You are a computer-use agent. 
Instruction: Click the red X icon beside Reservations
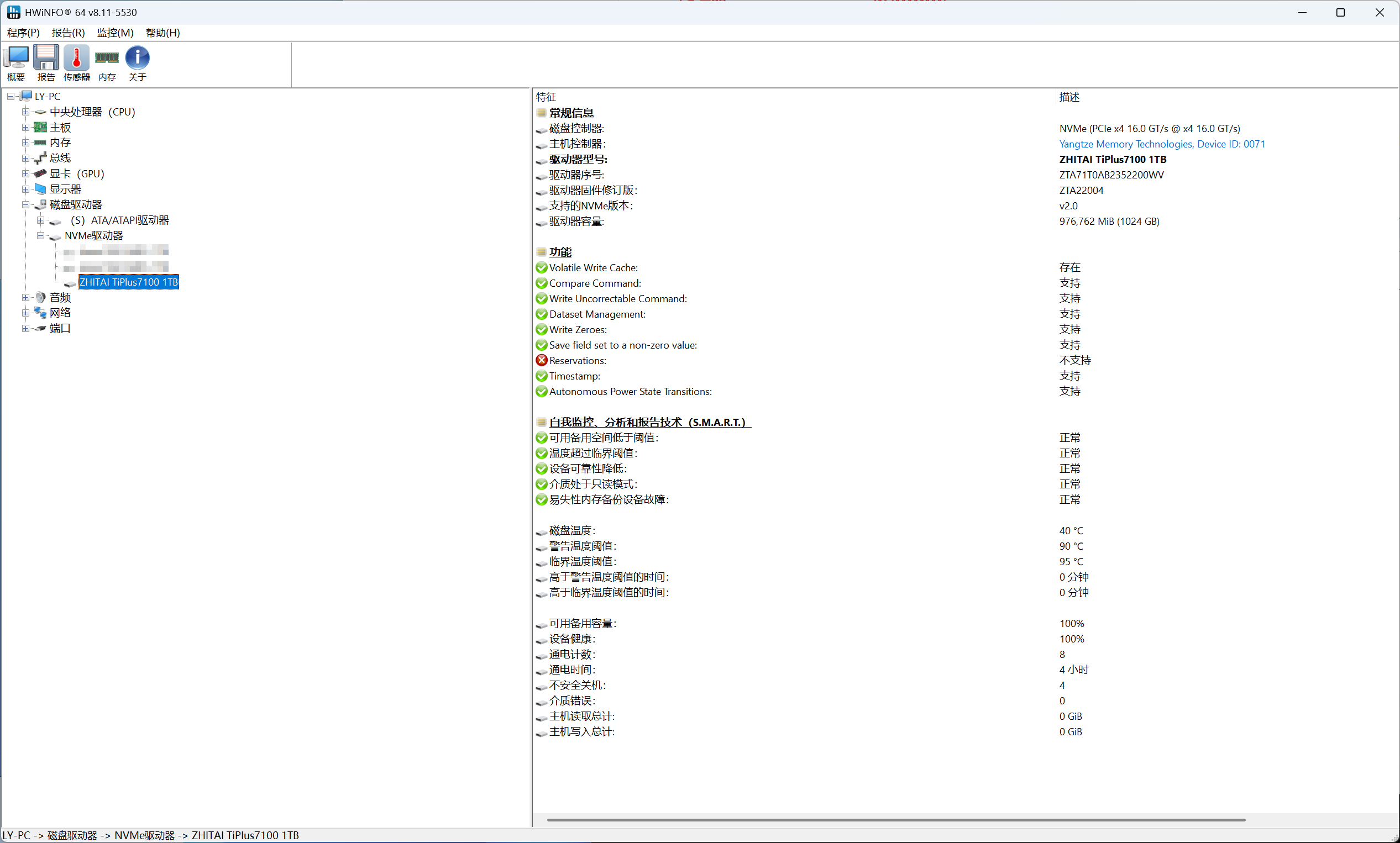[542, 360]
